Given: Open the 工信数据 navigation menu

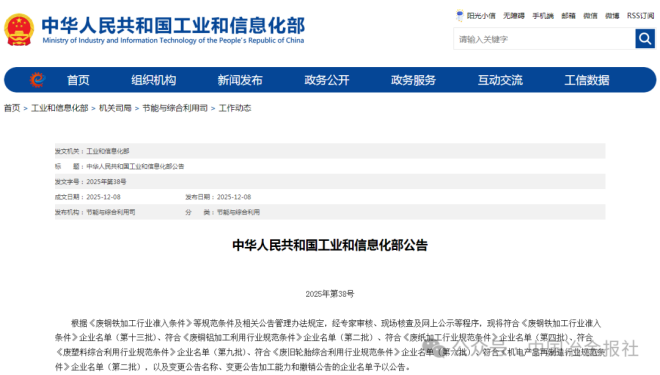Looking at the screenshot, I should coord(587,80).
